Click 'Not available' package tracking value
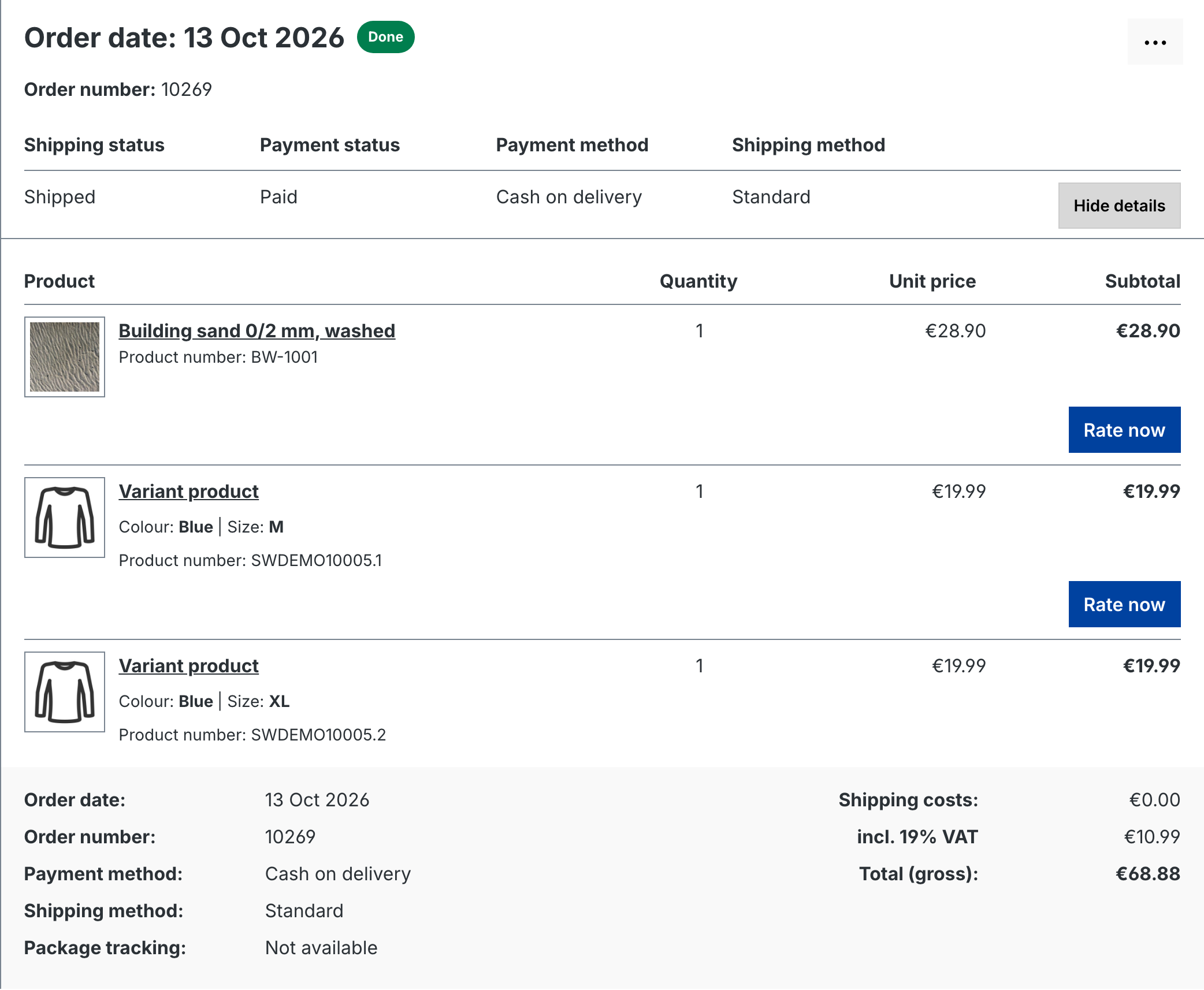This screenshot has height=990, width=1204. pos(321,948)
